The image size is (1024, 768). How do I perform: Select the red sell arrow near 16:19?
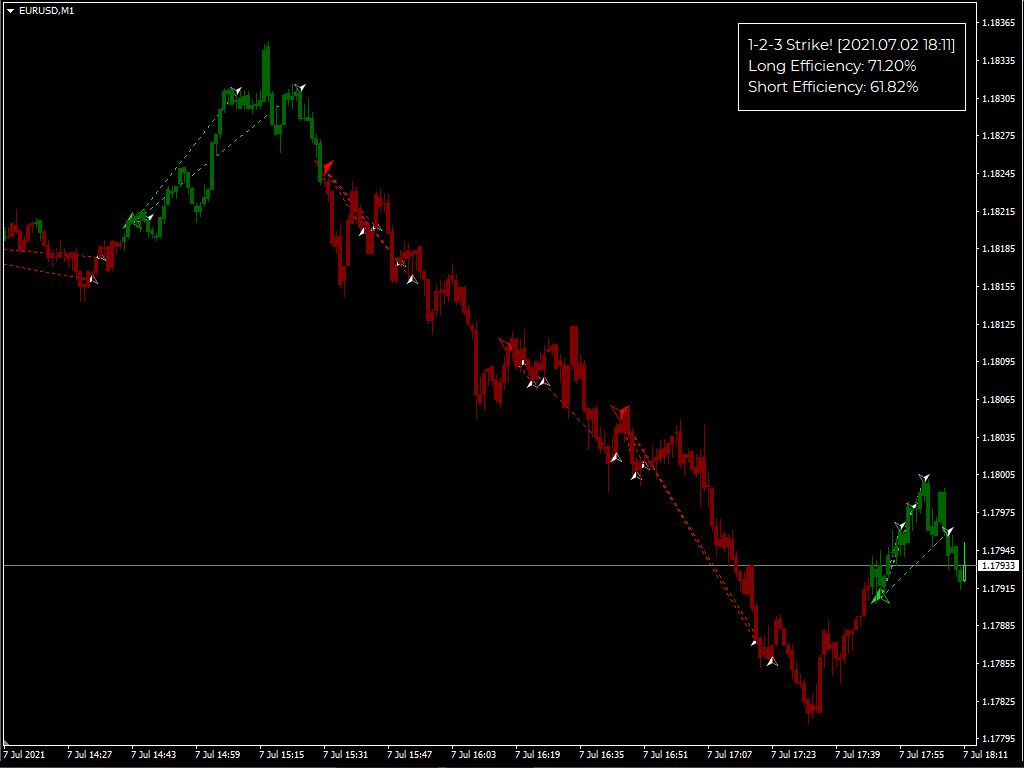[507, 344]
